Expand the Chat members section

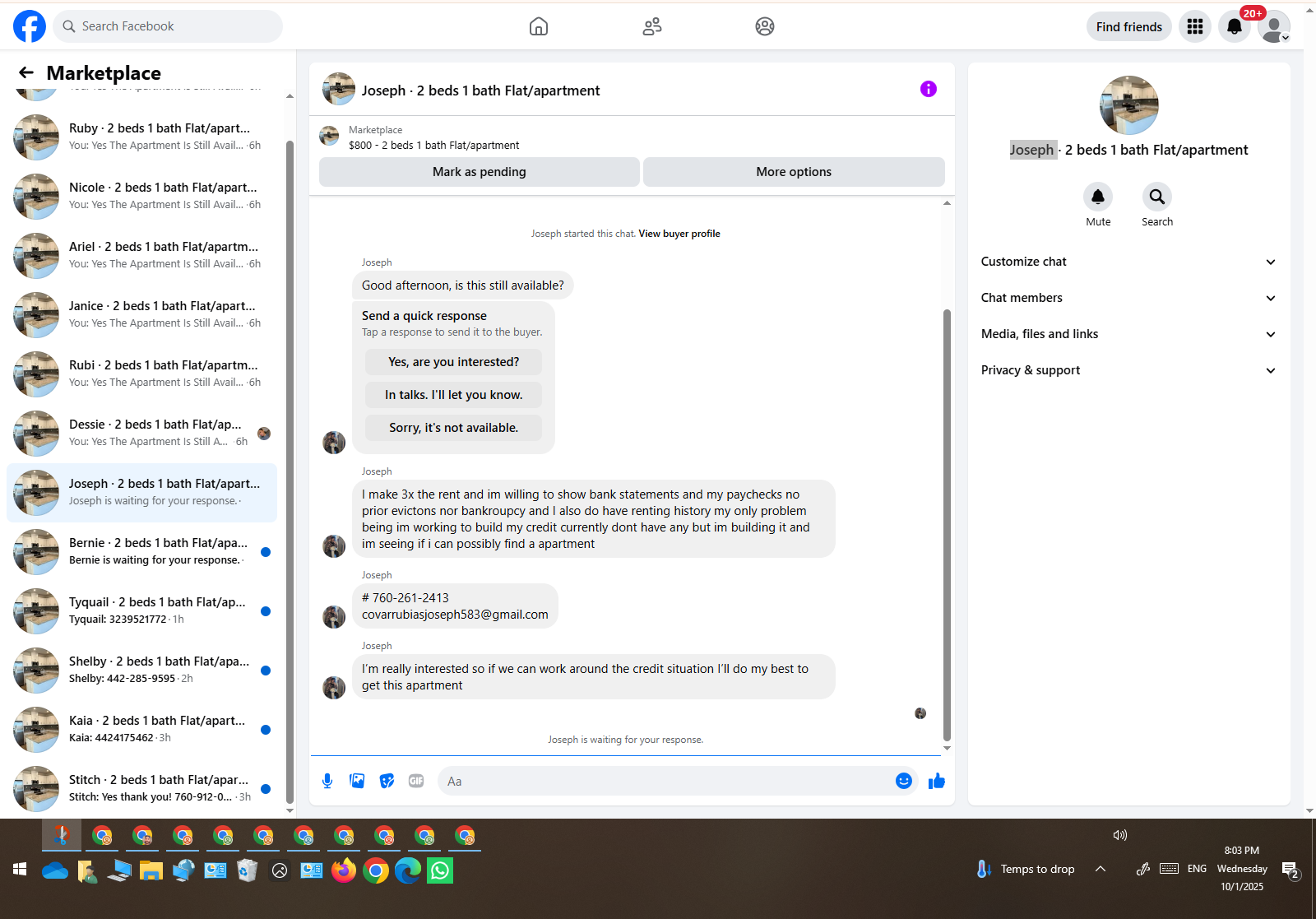point(1128,298)
